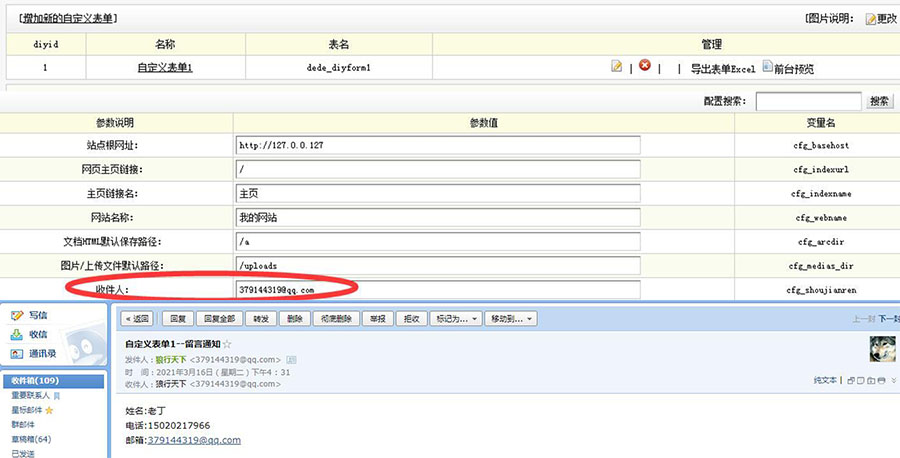Click the 搜索 search button
This screenshot has height=458, width=900.
point(879,101)
